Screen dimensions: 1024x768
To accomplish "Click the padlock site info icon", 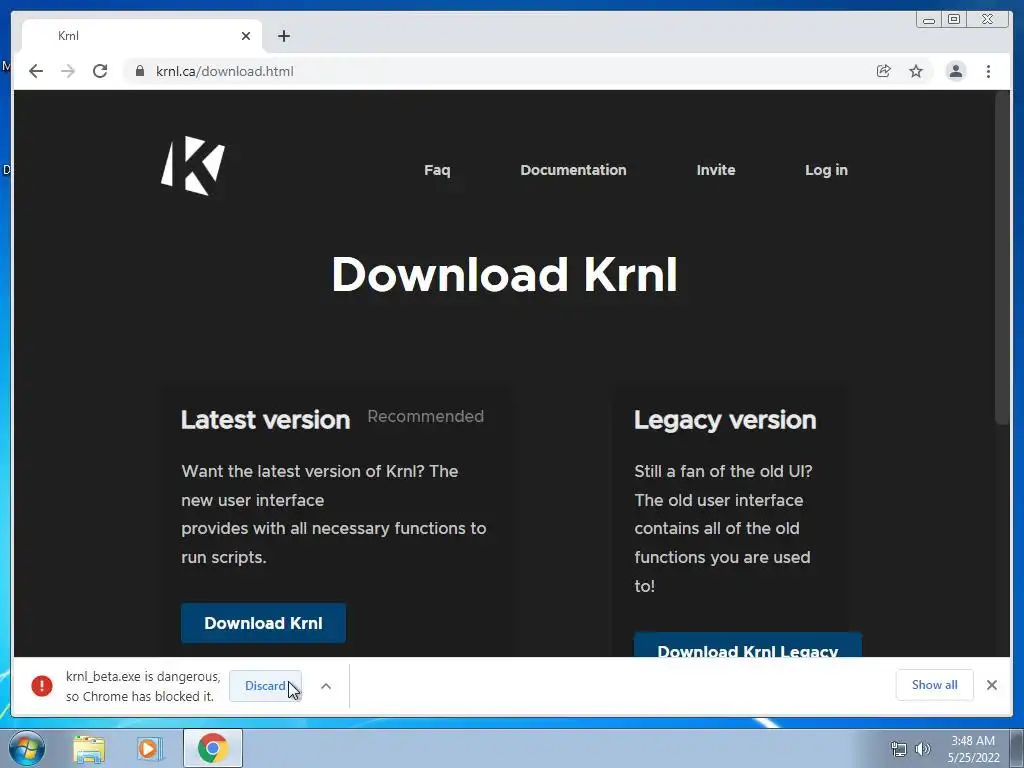I will (140, 71).
